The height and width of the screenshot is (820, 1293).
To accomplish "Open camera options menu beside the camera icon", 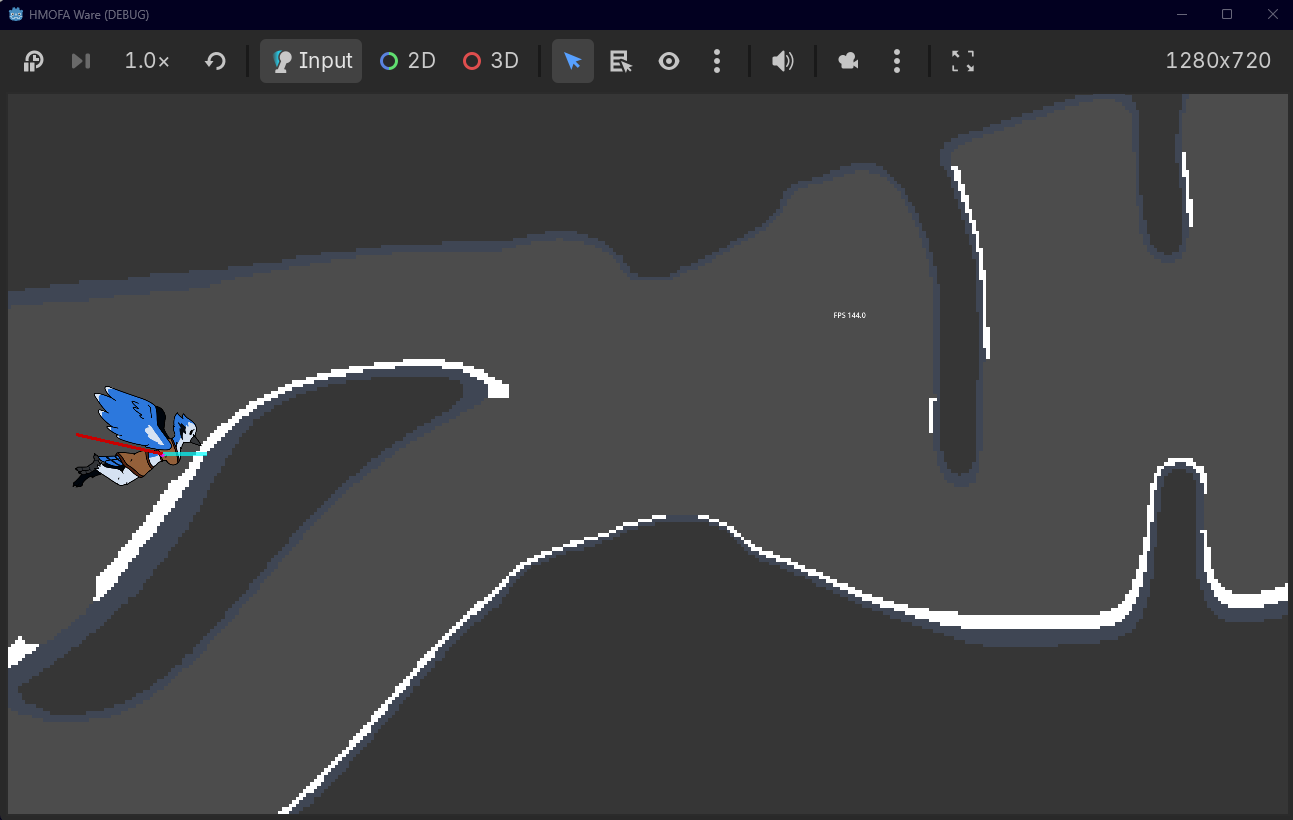I will coord(897,61).
